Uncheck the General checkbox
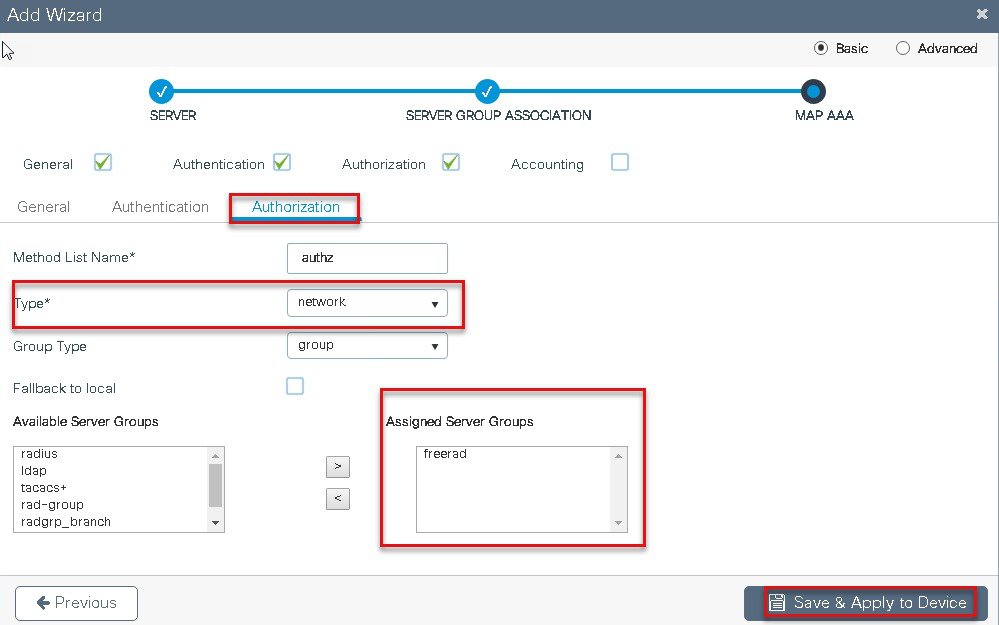 coord(103,162)
